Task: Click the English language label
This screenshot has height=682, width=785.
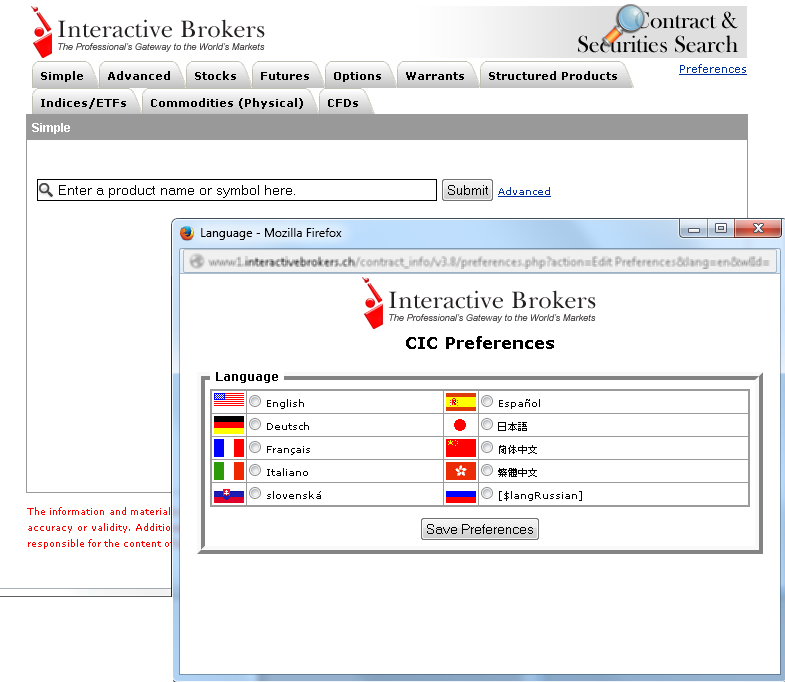Action: click(x=285, y=403)
